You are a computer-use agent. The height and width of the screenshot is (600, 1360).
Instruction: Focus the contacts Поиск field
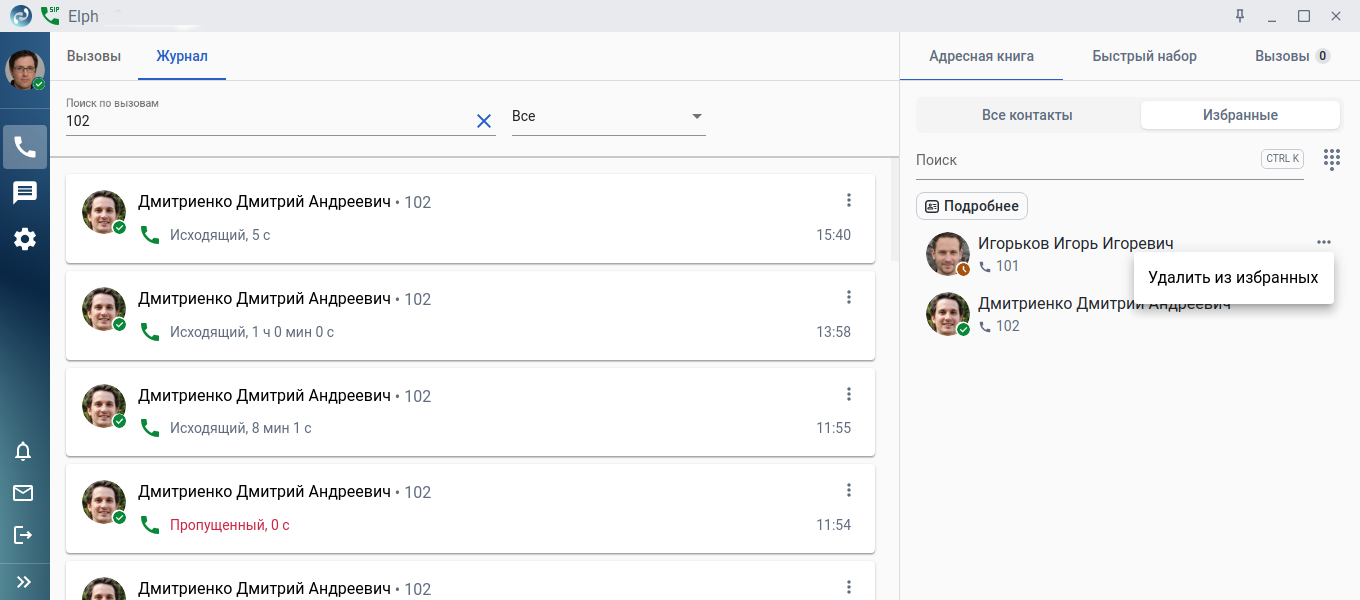click(1085, 160)
